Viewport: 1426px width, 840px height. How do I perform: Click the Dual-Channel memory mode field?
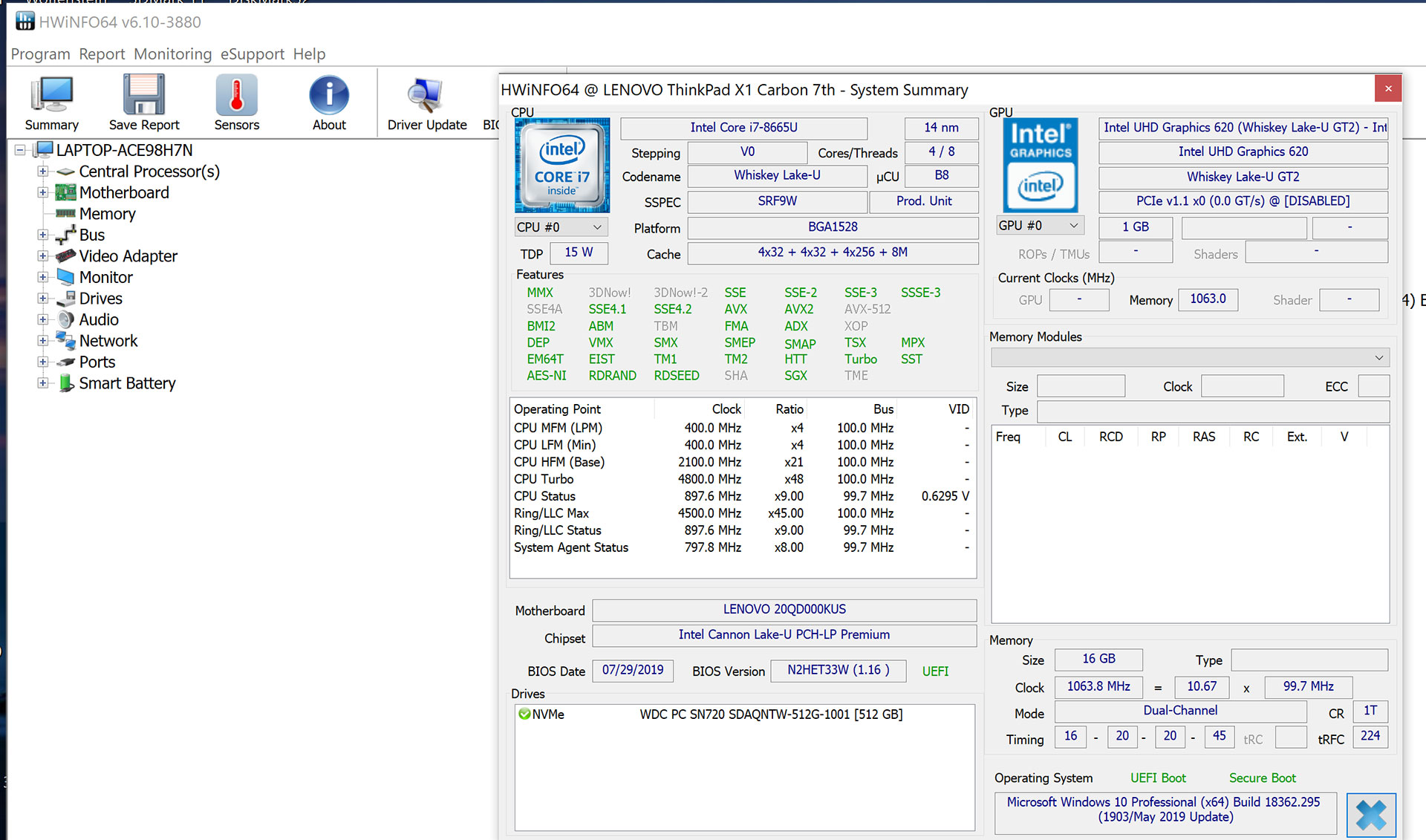1180,711
